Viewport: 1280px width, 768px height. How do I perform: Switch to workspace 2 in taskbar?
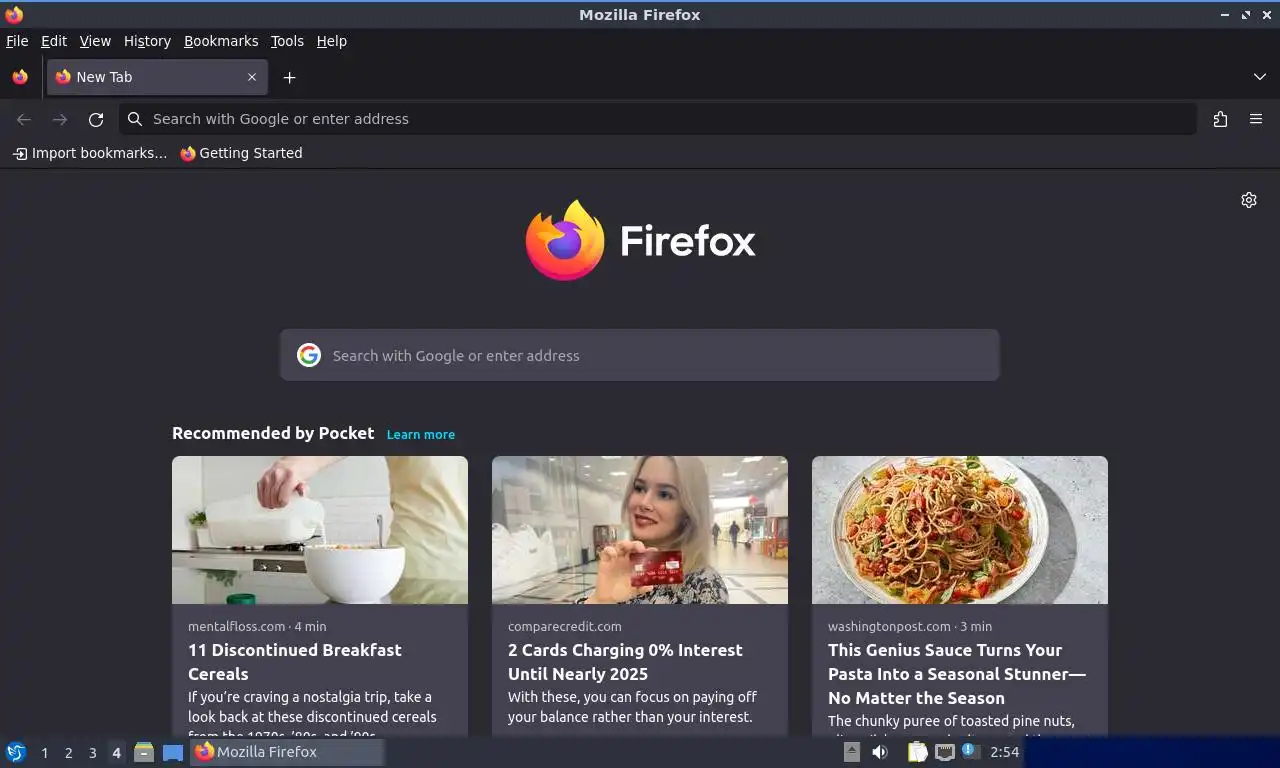68,753
